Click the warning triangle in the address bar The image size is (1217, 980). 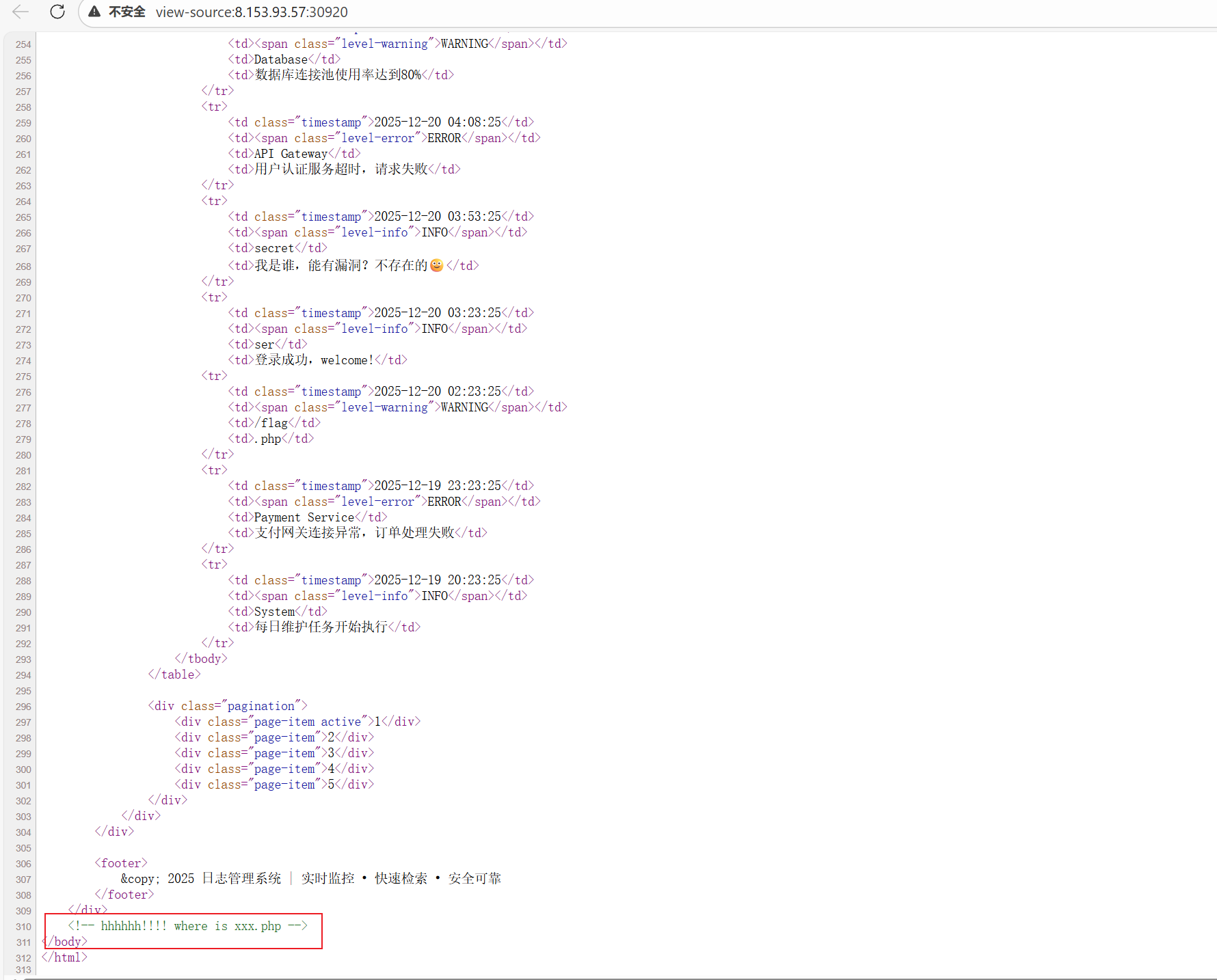(x=92, y=12)
